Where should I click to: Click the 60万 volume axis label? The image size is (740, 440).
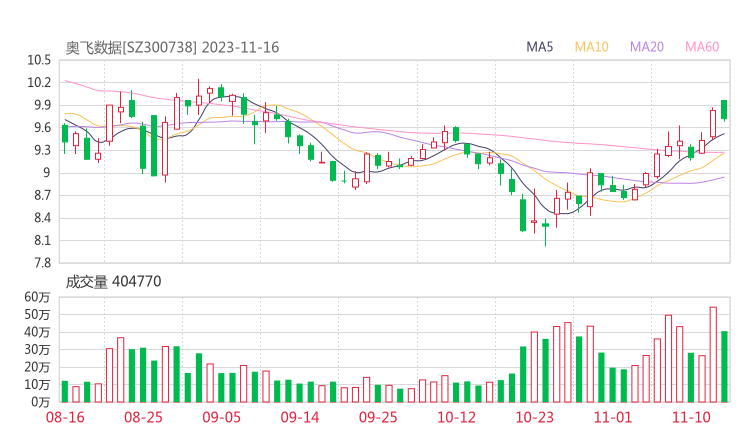click(37, 297)
